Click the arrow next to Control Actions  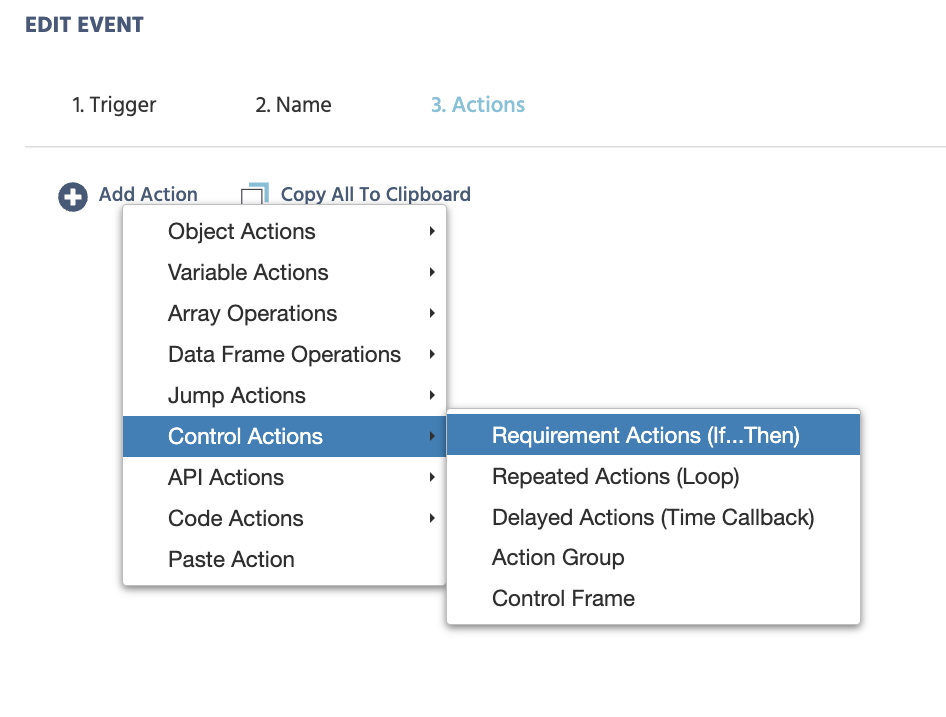(x=432, y=436)
